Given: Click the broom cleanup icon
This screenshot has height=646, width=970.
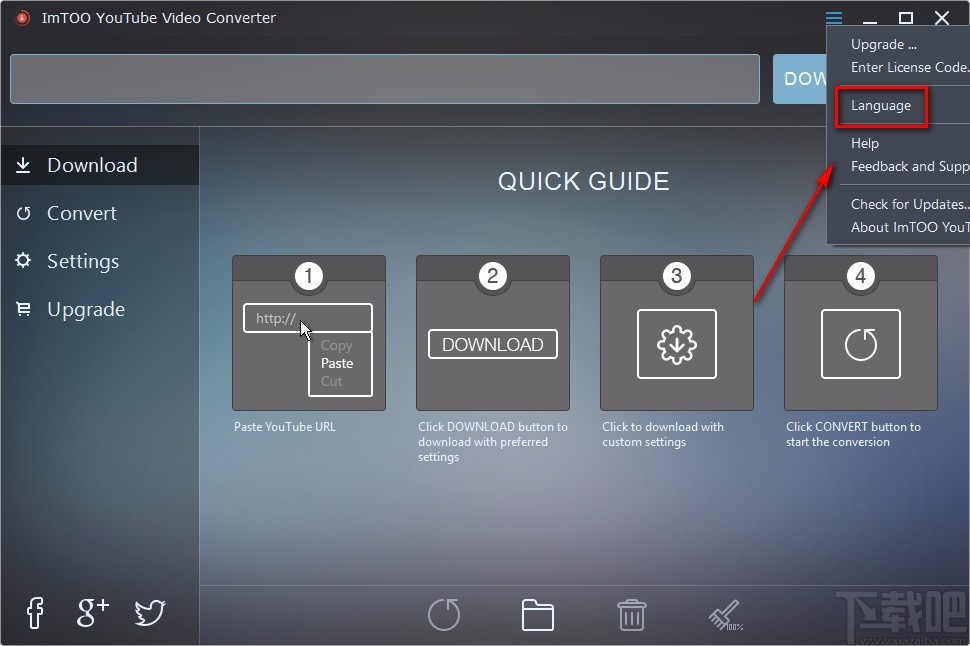Looking at the screenshot, I should point(725,613).
